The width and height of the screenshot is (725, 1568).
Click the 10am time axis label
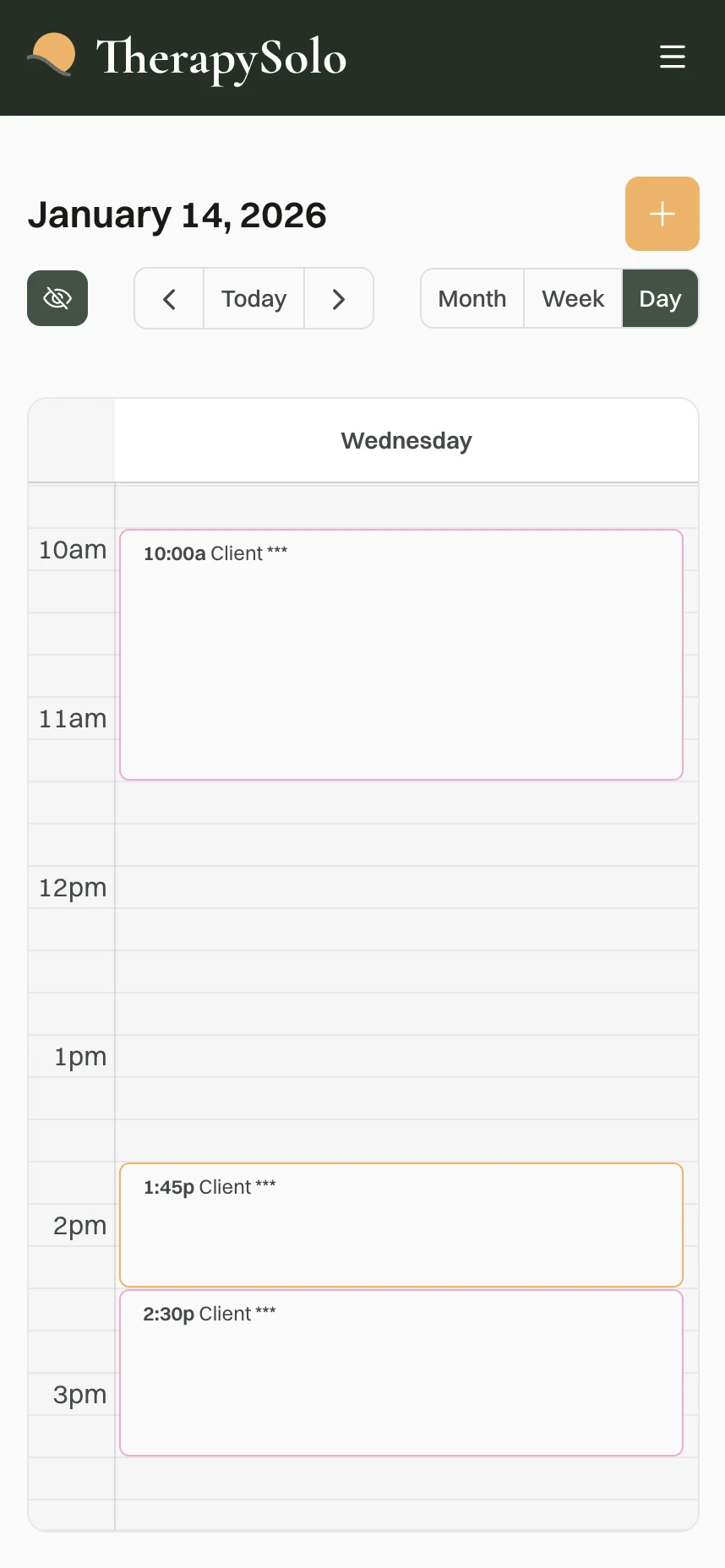click(x=73, y=550)
